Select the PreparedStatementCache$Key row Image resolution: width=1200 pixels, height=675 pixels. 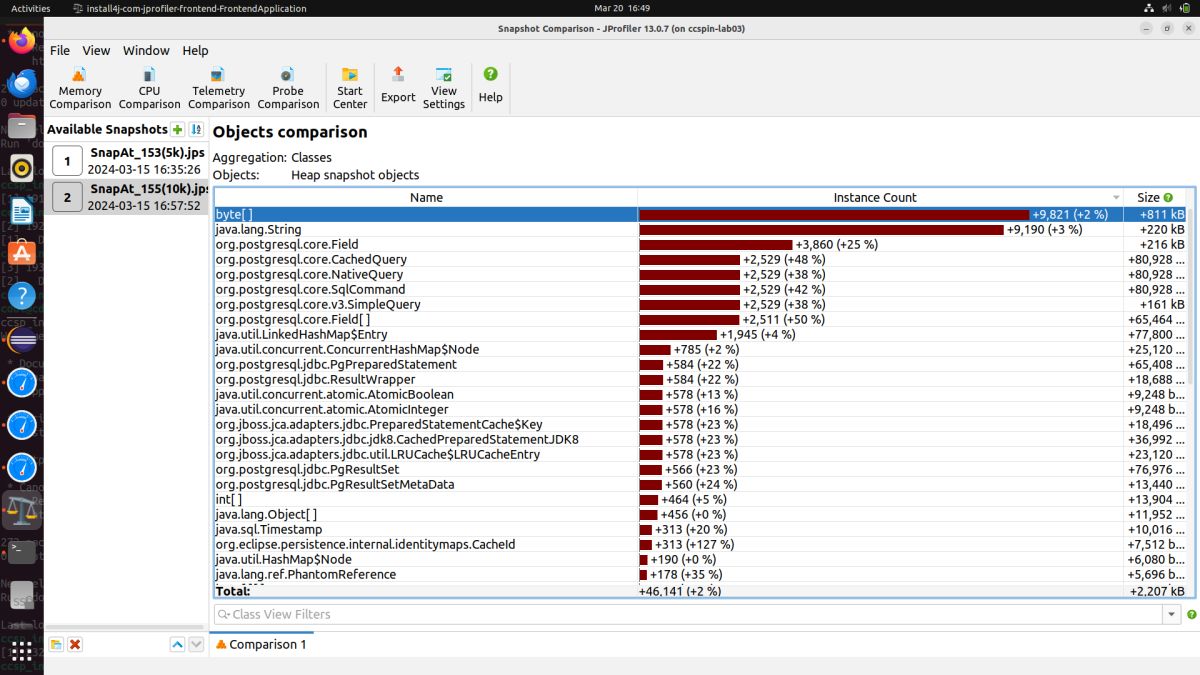(x=700, y=424)
